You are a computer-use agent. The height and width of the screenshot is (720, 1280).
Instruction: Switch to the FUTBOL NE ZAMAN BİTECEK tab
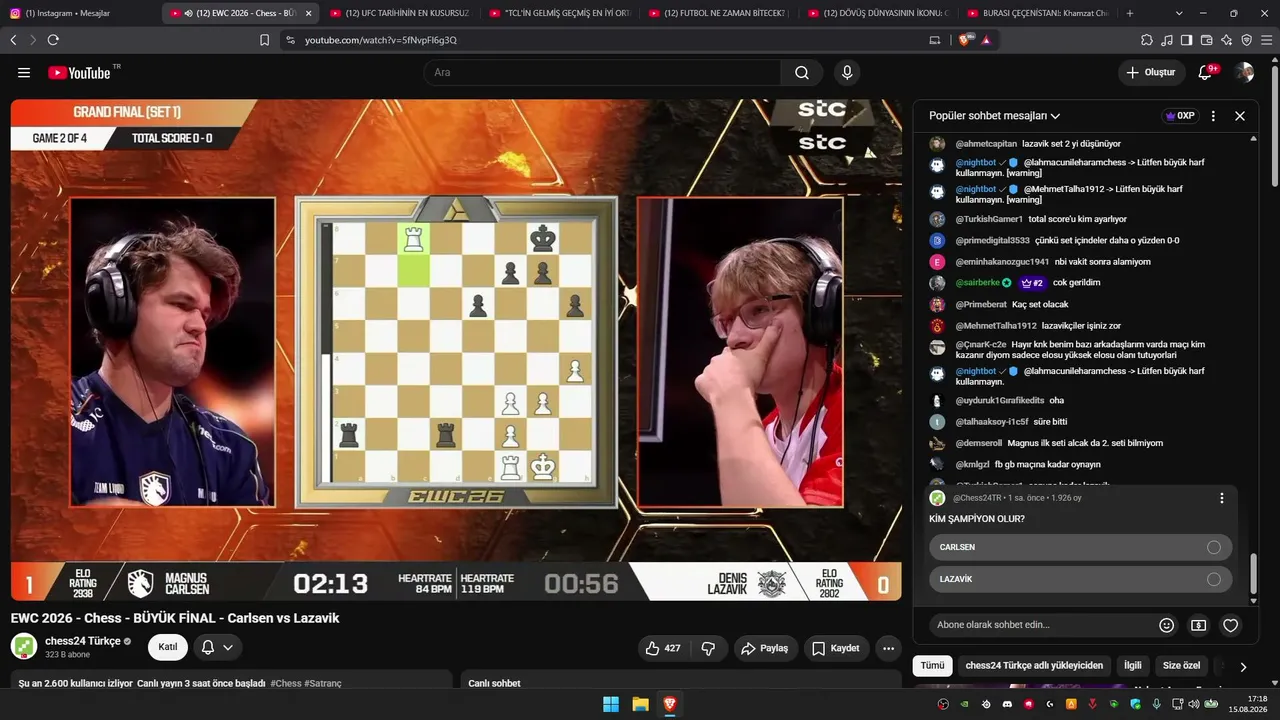720,13
